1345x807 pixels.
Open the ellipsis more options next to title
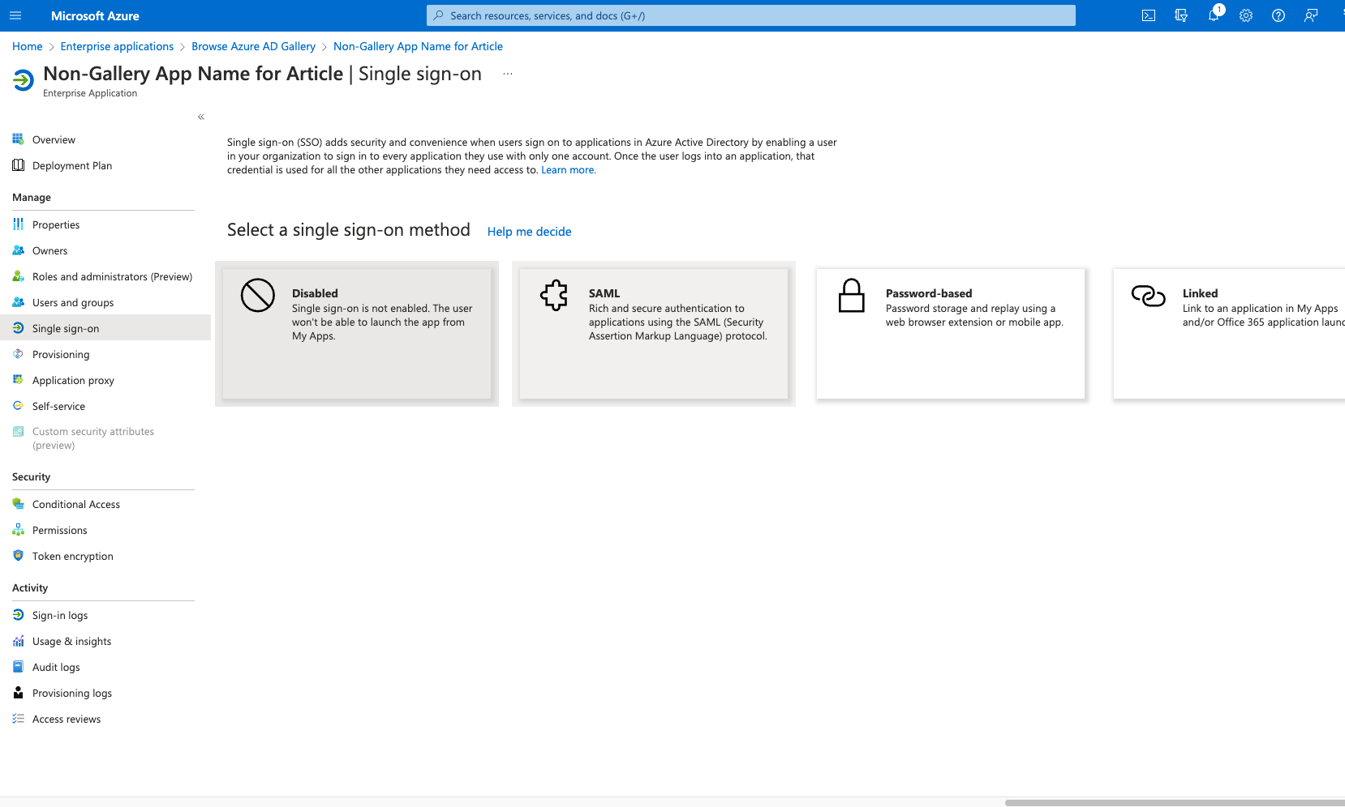(x=508, y=74)
